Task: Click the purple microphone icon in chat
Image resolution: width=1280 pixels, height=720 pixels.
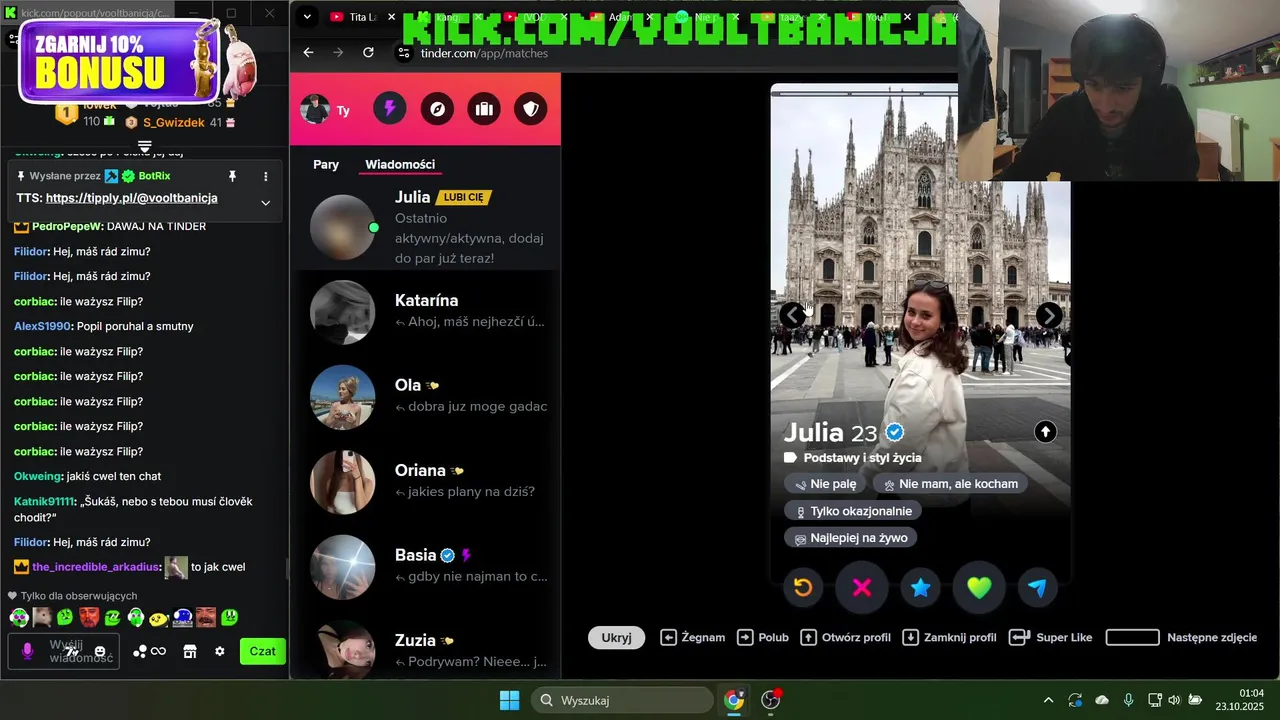Action: (x=27, y=651)
